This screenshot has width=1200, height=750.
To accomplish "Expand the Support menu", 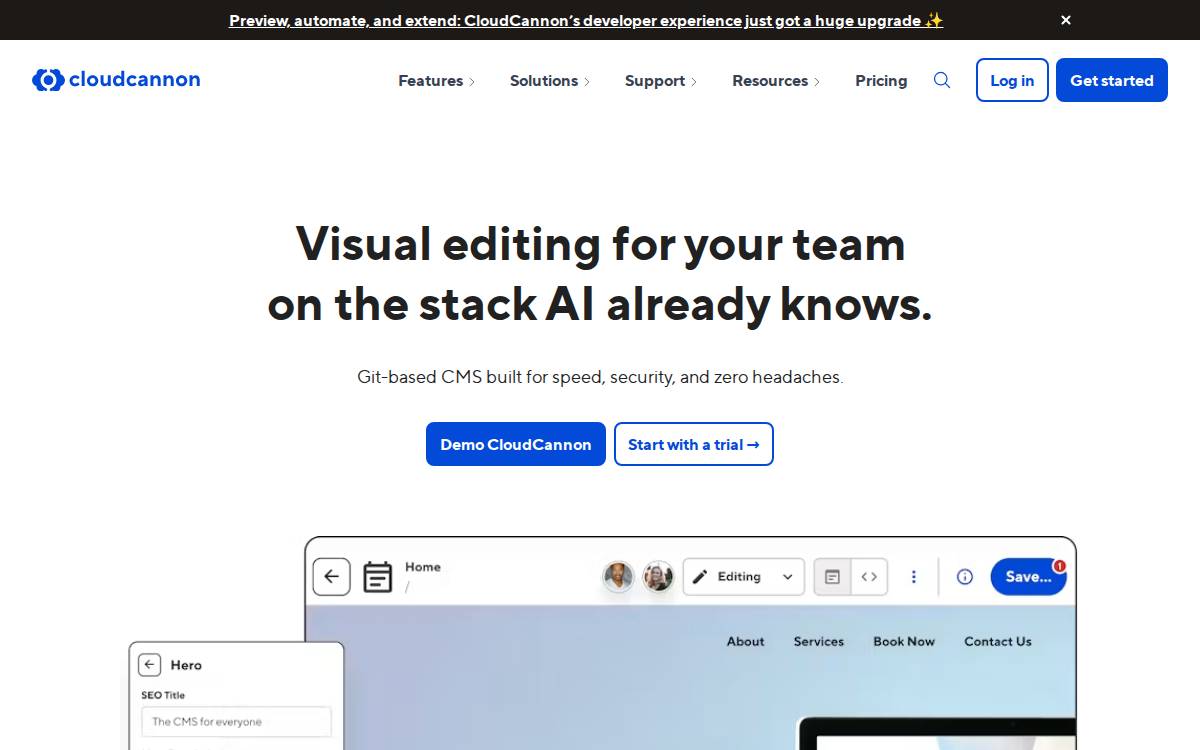I will (x=661, y=81).
